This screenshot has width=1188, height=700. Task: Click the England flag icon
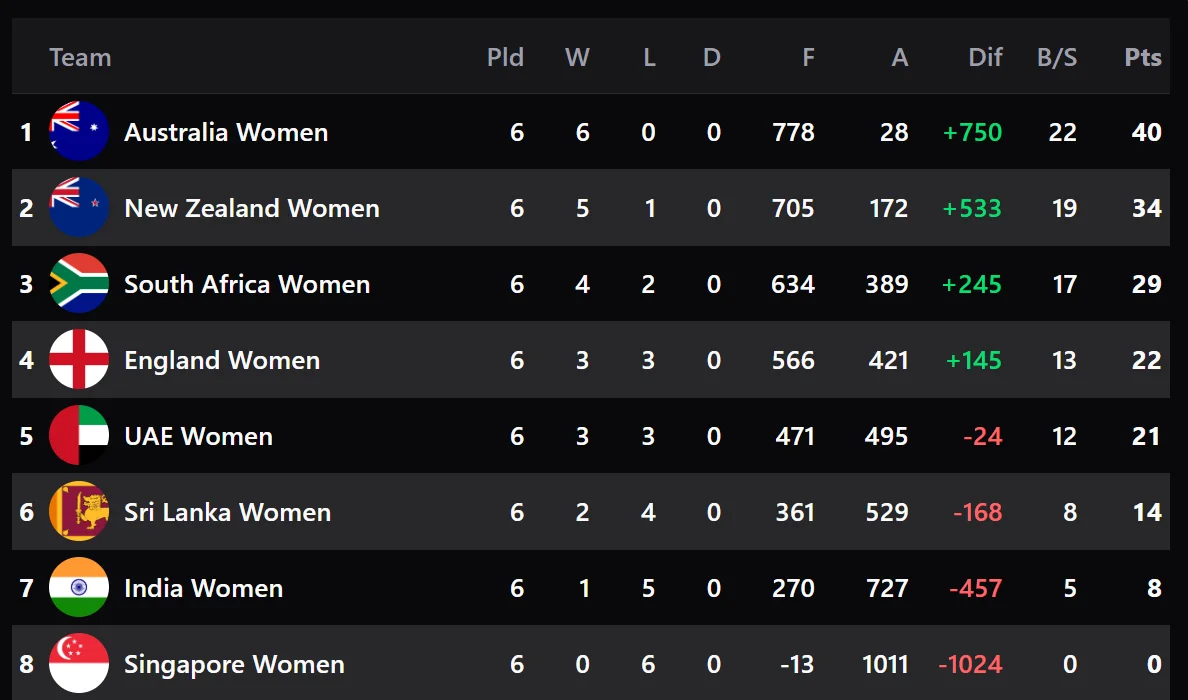point(79,360)
